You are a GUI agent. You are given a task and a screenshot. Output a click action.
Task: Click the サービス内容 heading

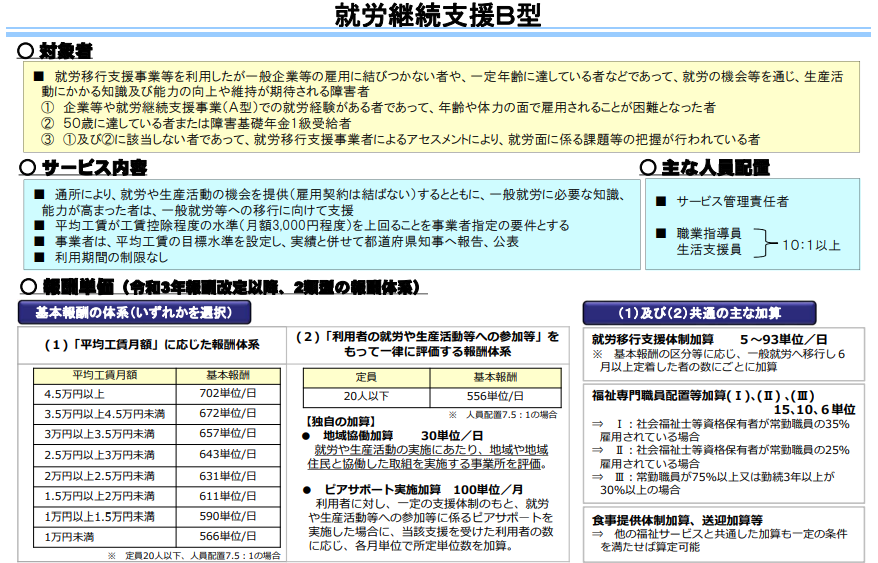83,167
